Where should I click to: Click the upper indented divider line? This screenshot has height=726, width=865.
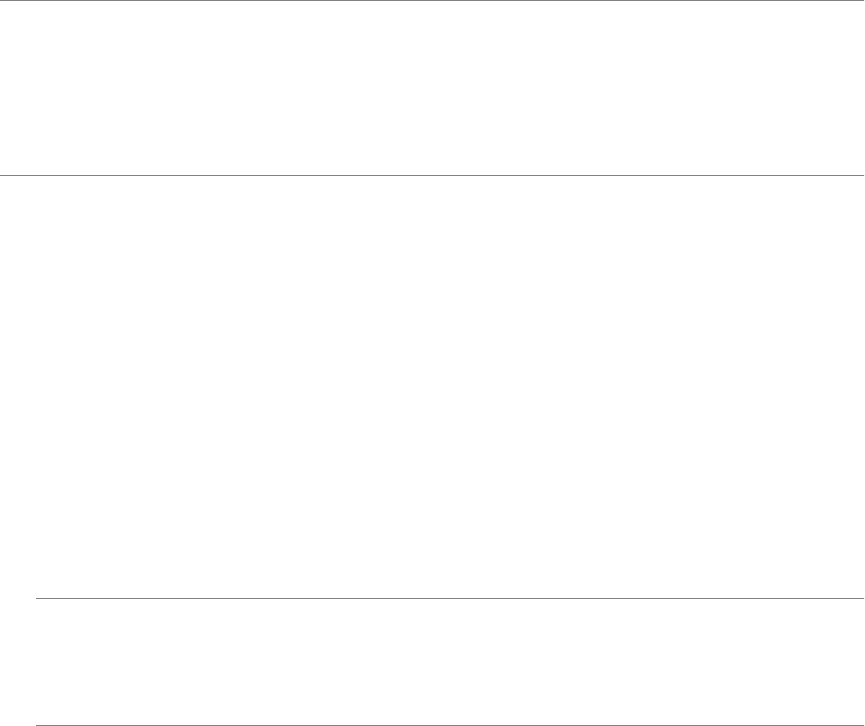coord(449,599)
